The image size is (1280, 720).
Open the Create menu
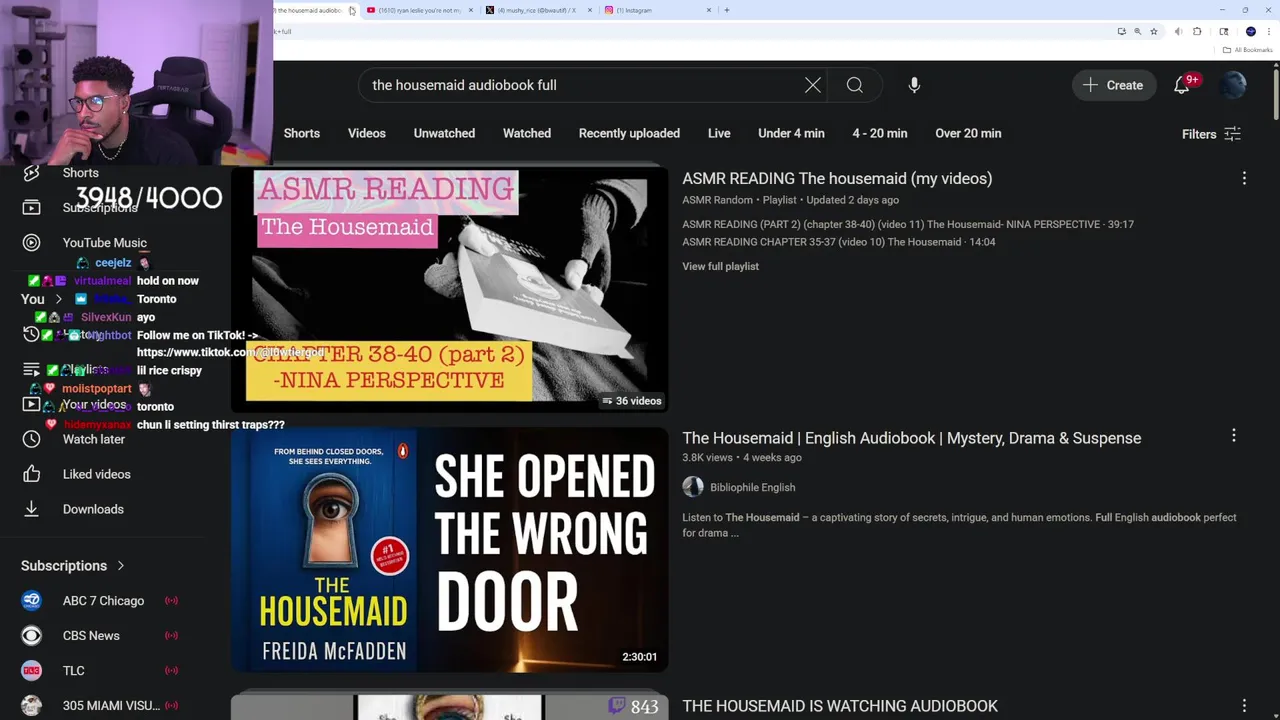[x=1113, y=85]
